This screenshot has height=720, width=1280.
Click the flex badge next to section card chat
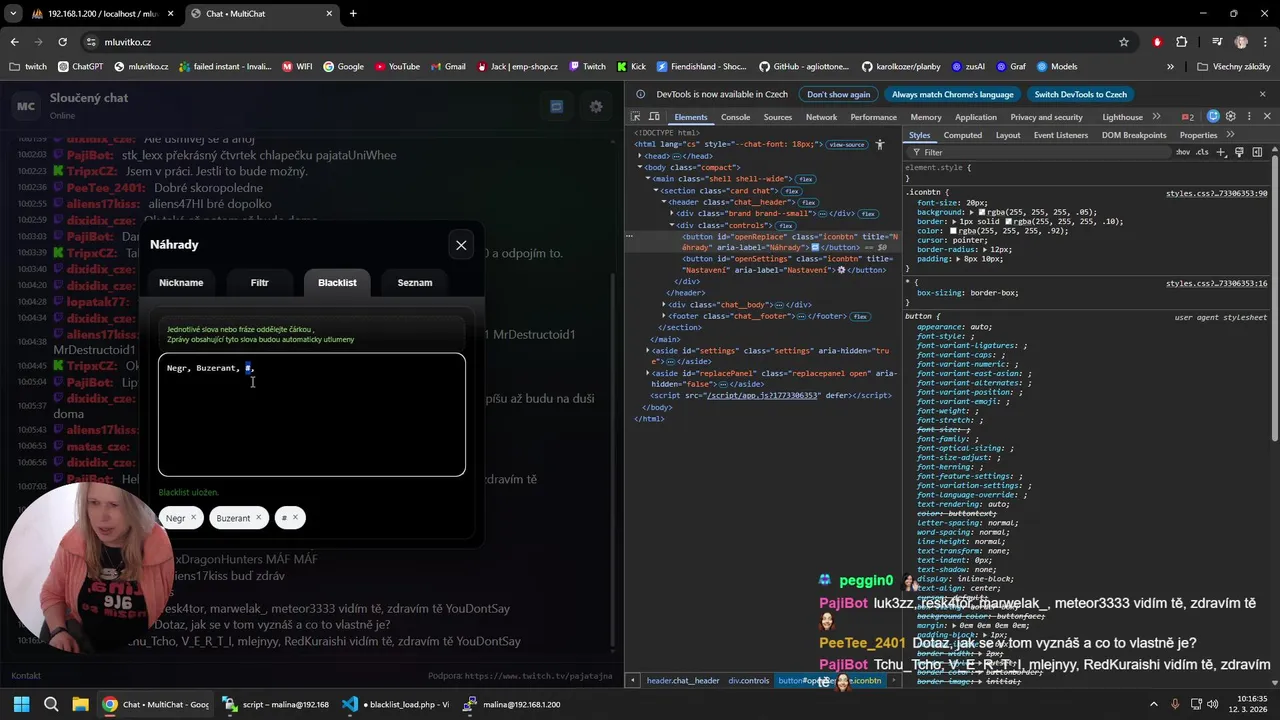pos(791,191)
